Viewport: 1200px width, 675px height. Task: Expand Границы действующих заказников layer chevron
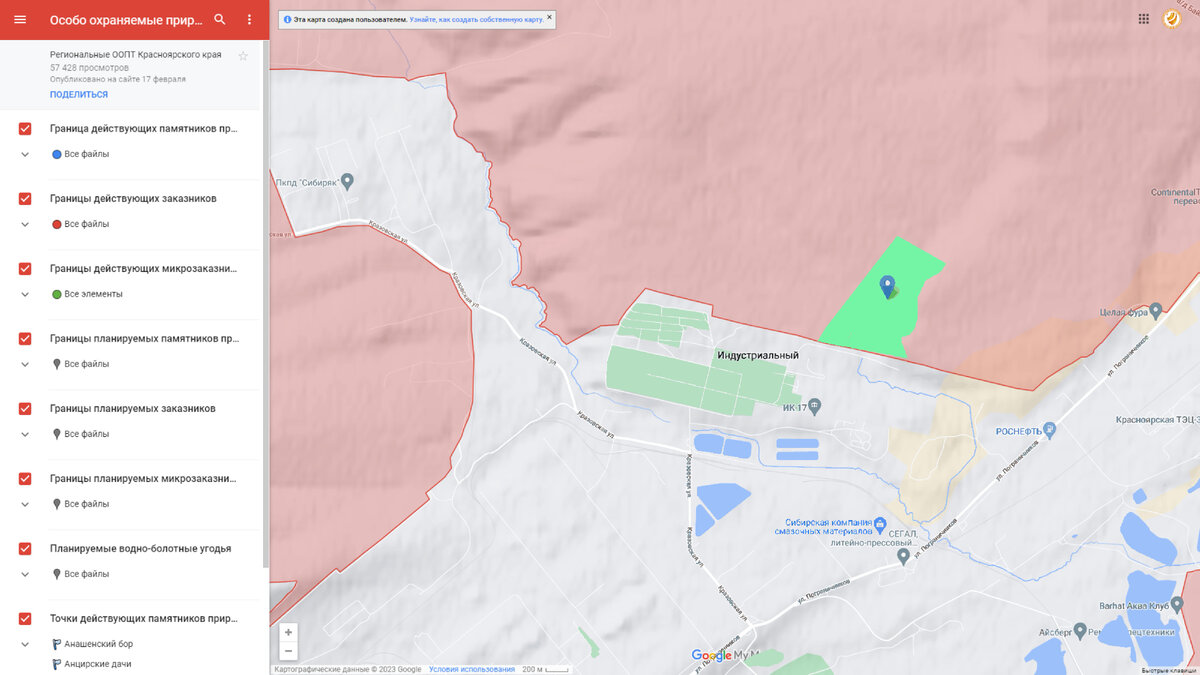[x=25, y=224]
